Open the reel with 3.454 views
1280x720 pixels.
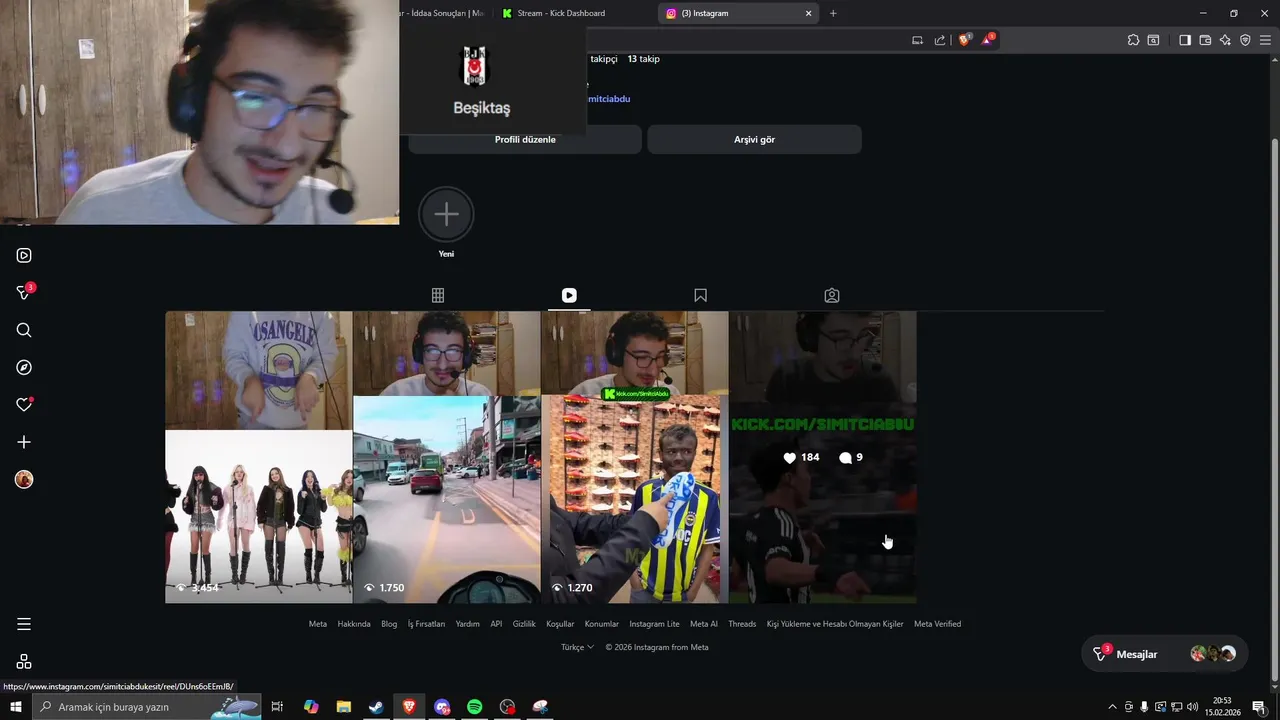coord(258,457)
